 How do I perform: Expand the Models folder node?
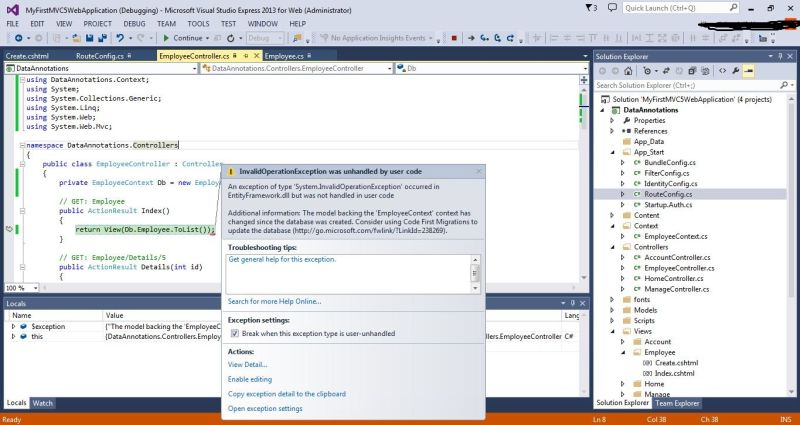[612, 310]
